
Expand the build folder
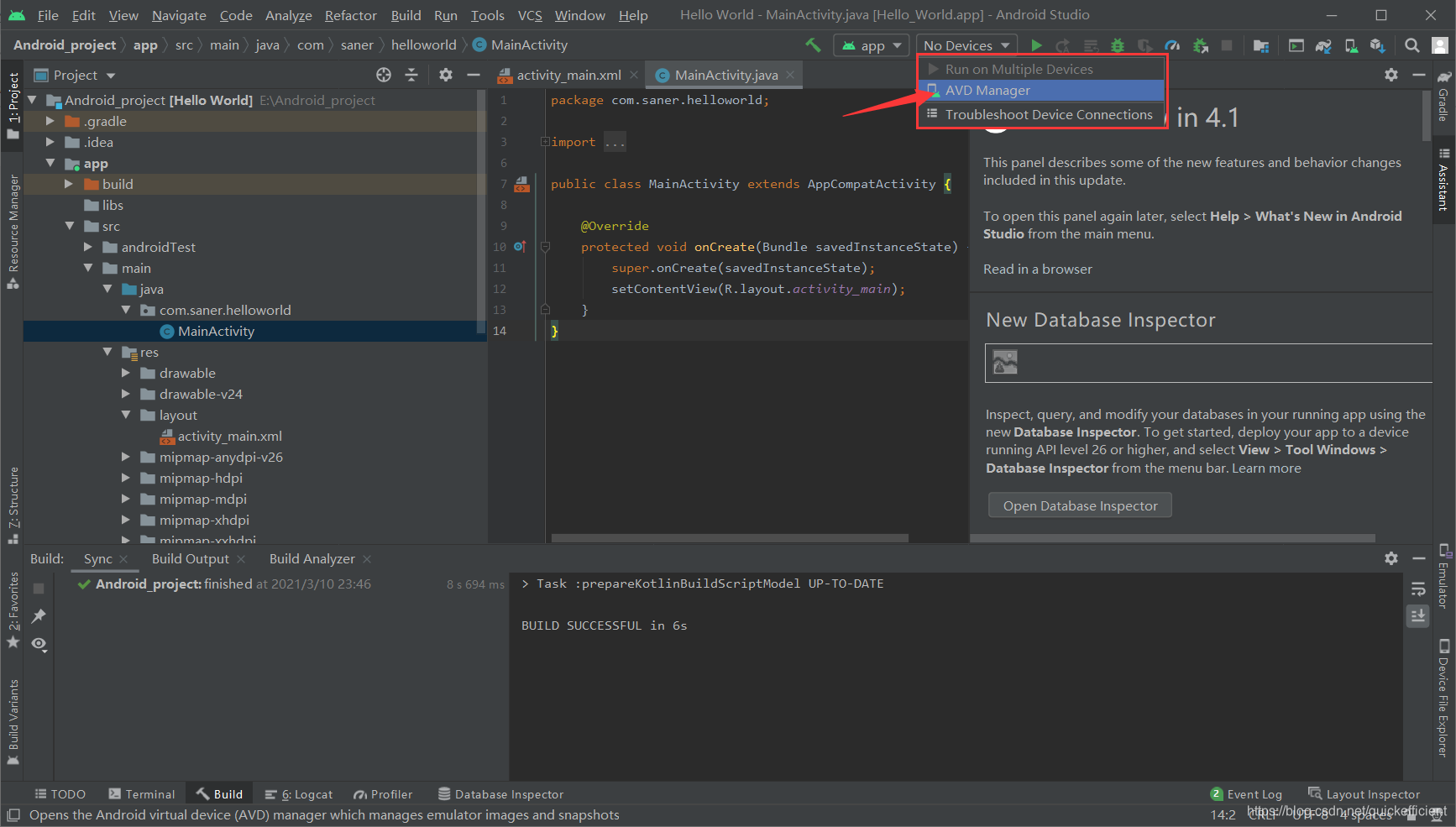coord(69,184)
